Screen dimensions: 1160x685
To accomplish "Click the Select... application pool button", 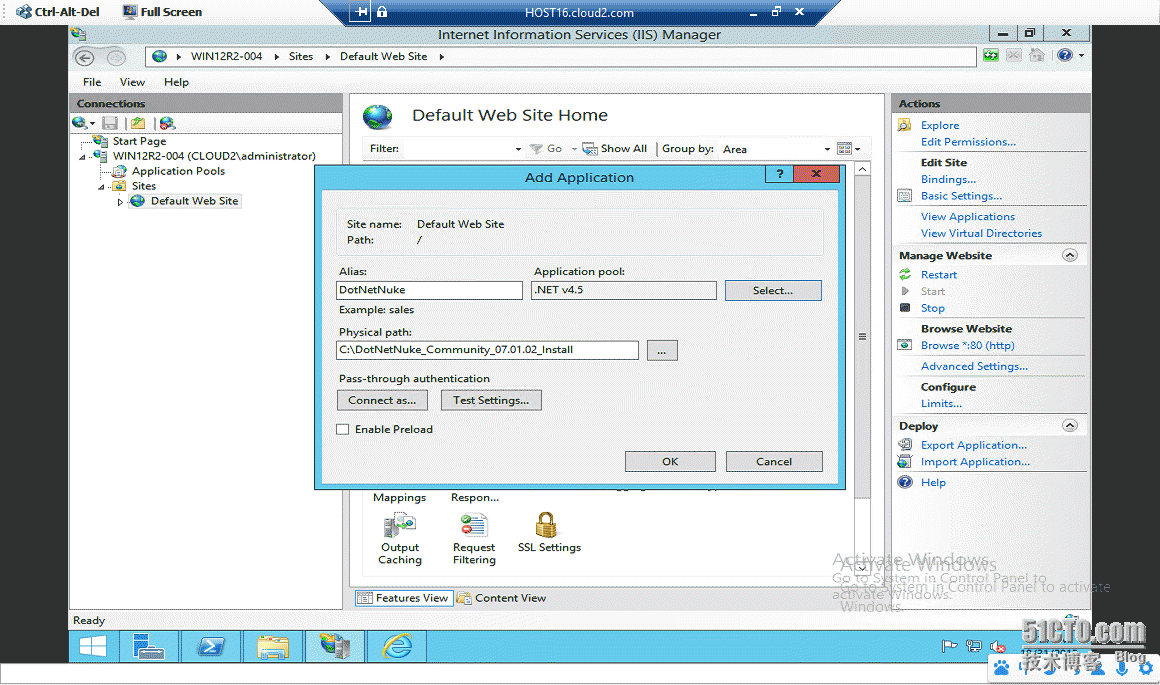I will point(773,291).
